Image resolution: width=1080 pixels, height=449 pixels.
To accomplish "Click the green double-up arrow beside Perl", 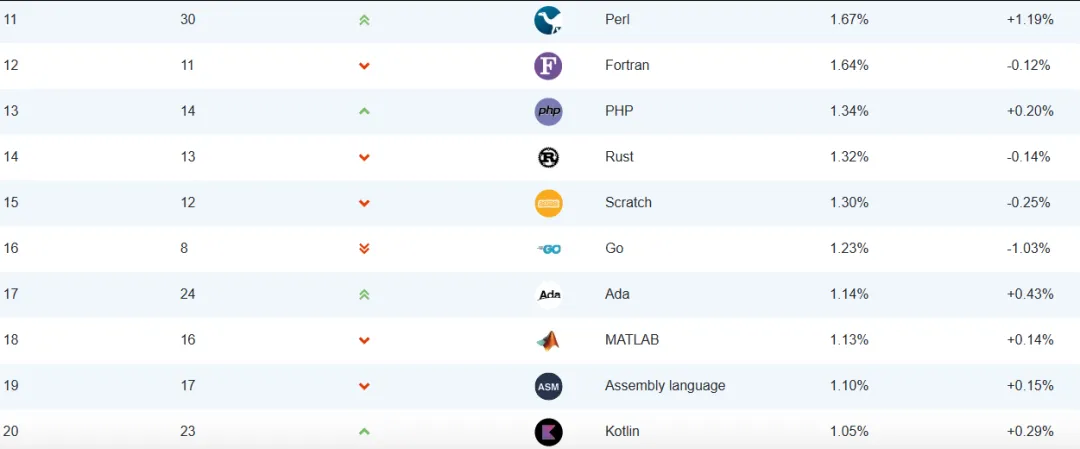I will (364, 20).
